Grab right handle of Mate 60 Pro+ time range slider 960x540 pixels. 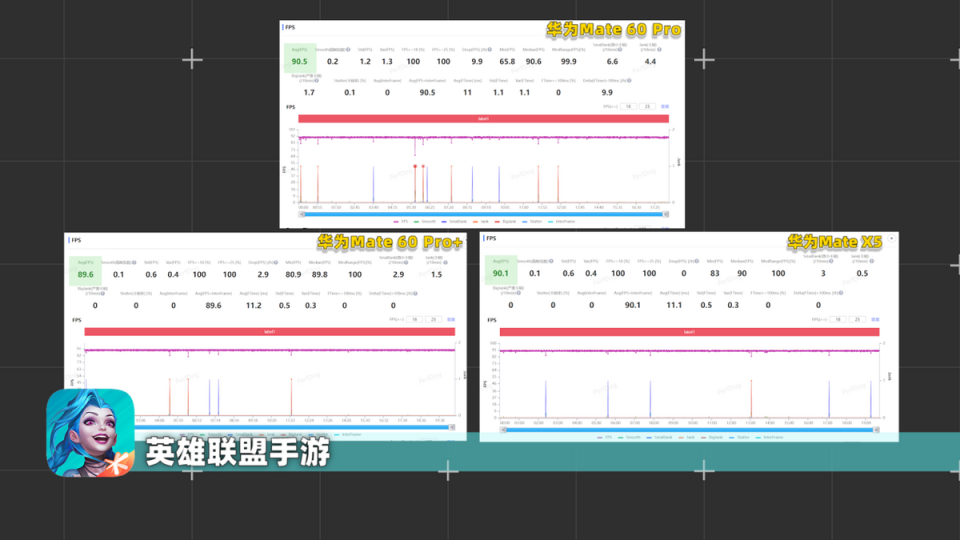pyautogui.click(x=452, y=427)
